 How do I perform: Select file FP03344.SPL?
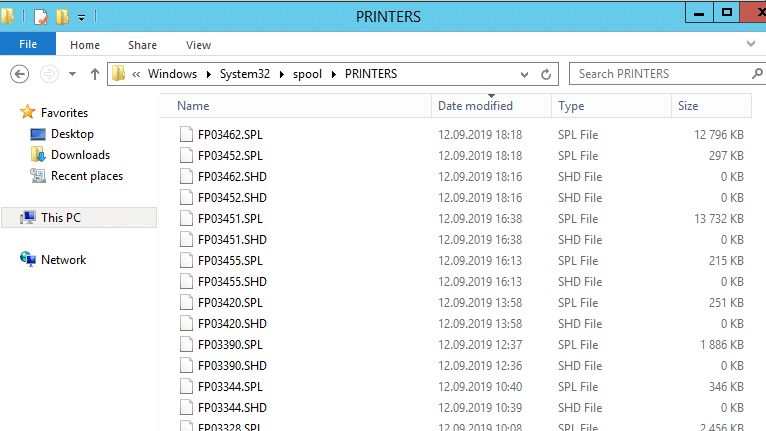coord(230,387)
